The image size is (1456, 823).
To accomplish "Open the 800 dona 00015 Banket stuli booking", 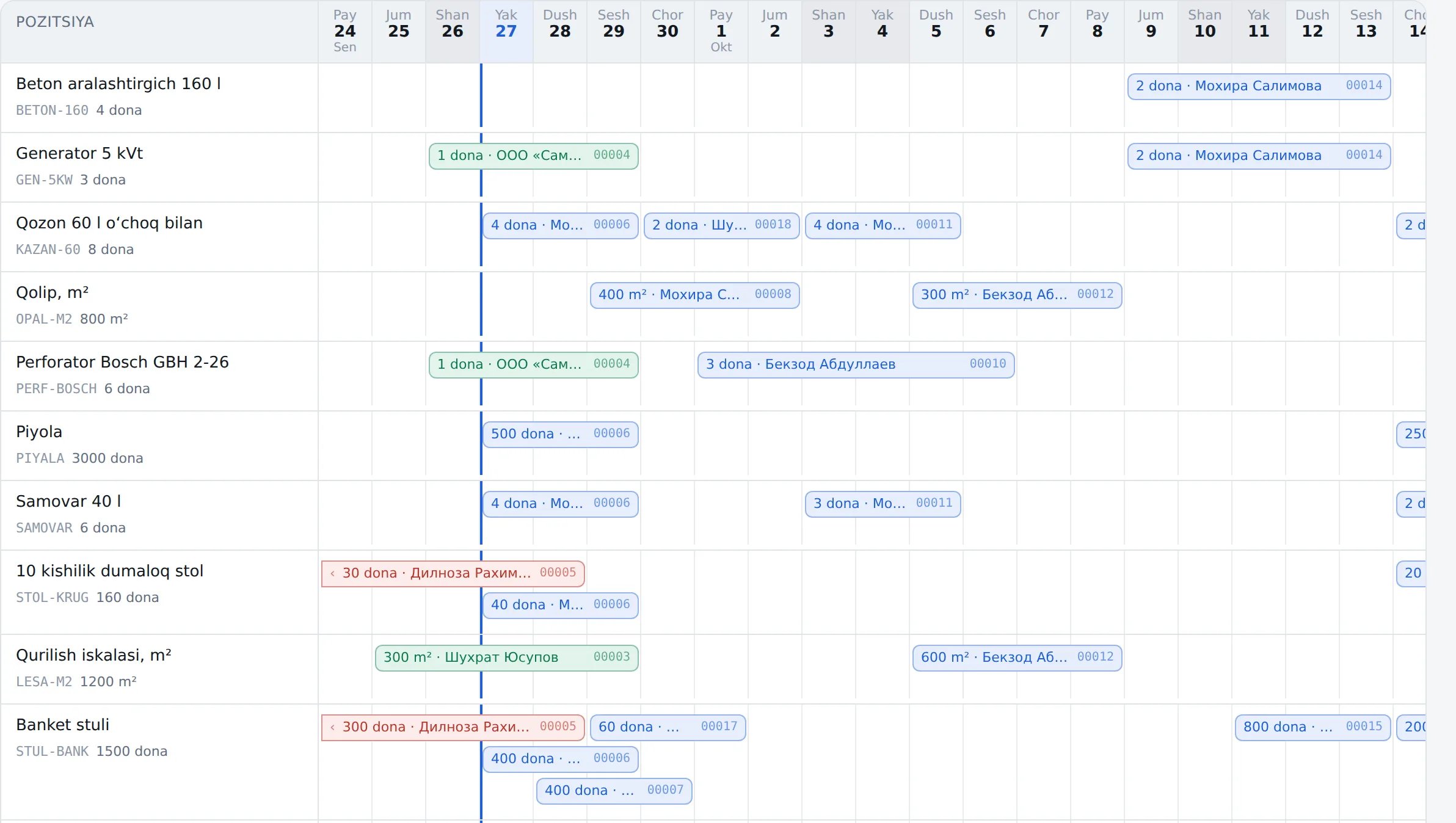I will (x=1313, y=727).
